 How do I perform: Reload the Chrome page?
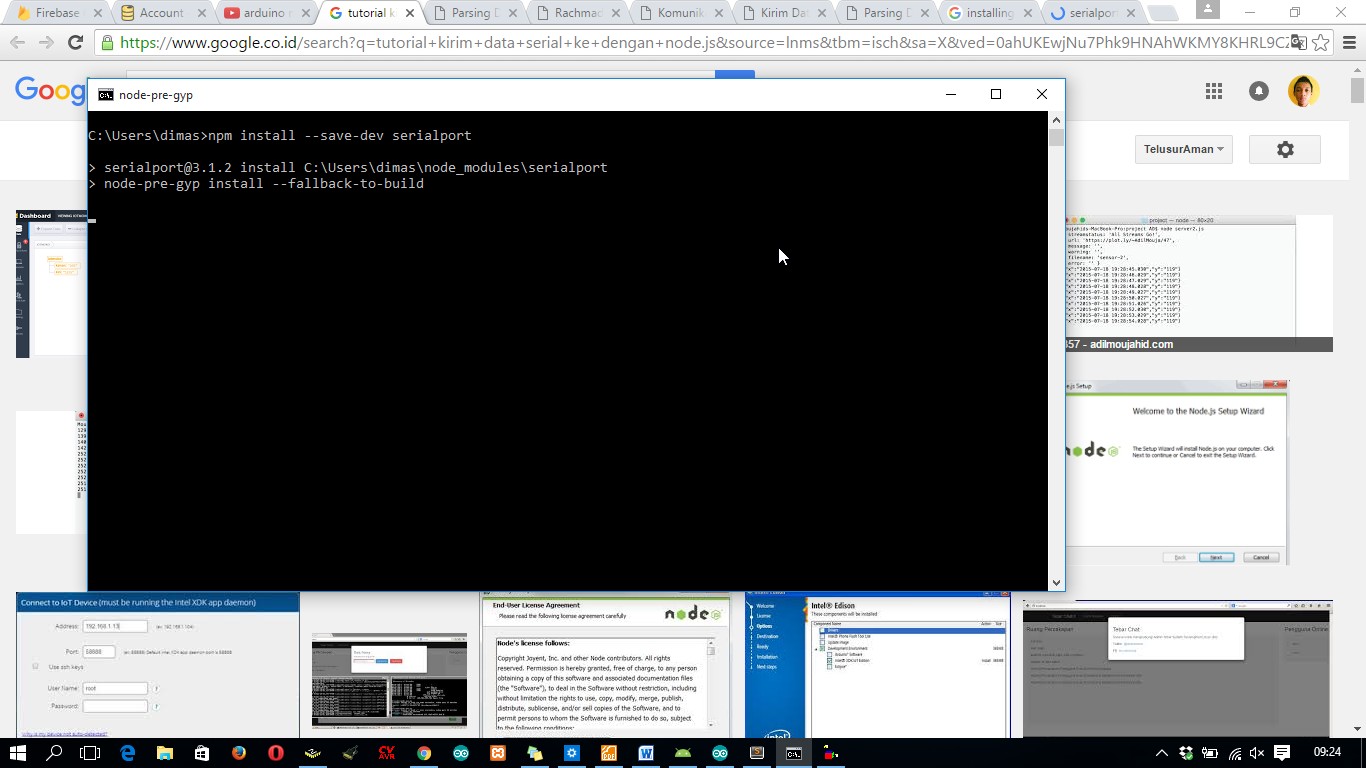[75, 42]
